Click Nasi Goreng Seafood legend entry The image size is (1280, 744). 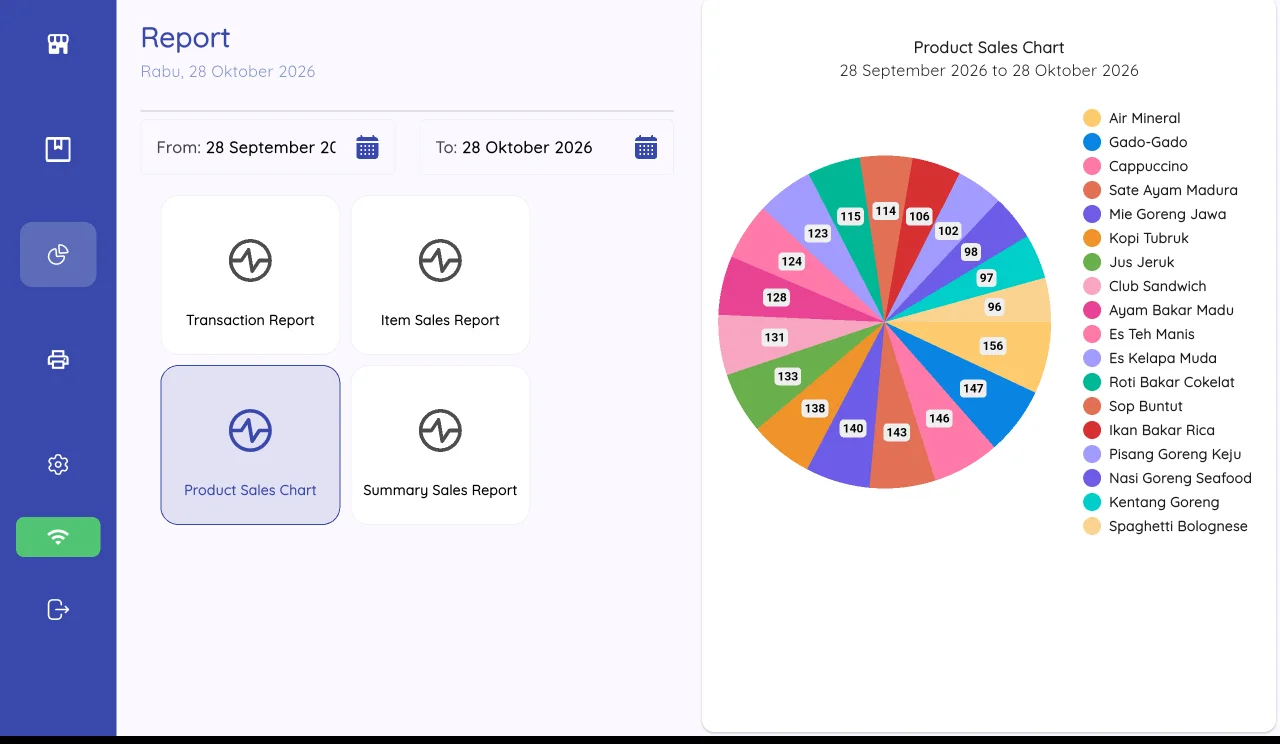pos(1167,478)
